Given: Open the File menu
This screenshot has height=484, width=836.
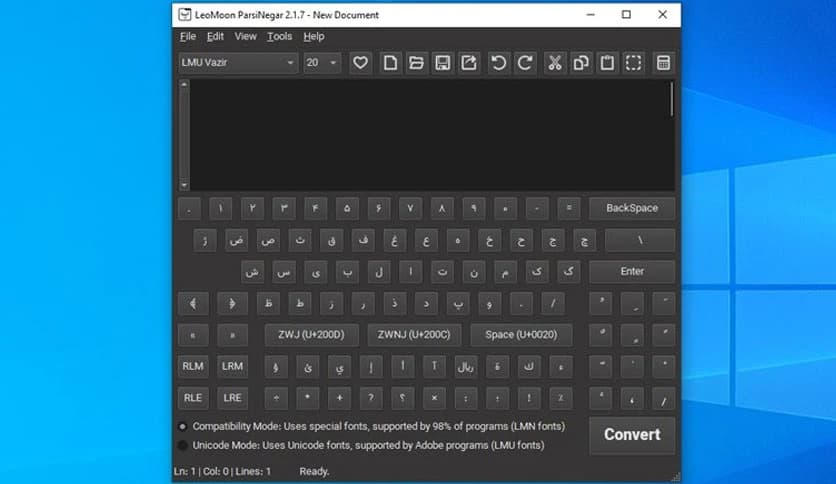Looking at the screenshot, I should [188, 36].
